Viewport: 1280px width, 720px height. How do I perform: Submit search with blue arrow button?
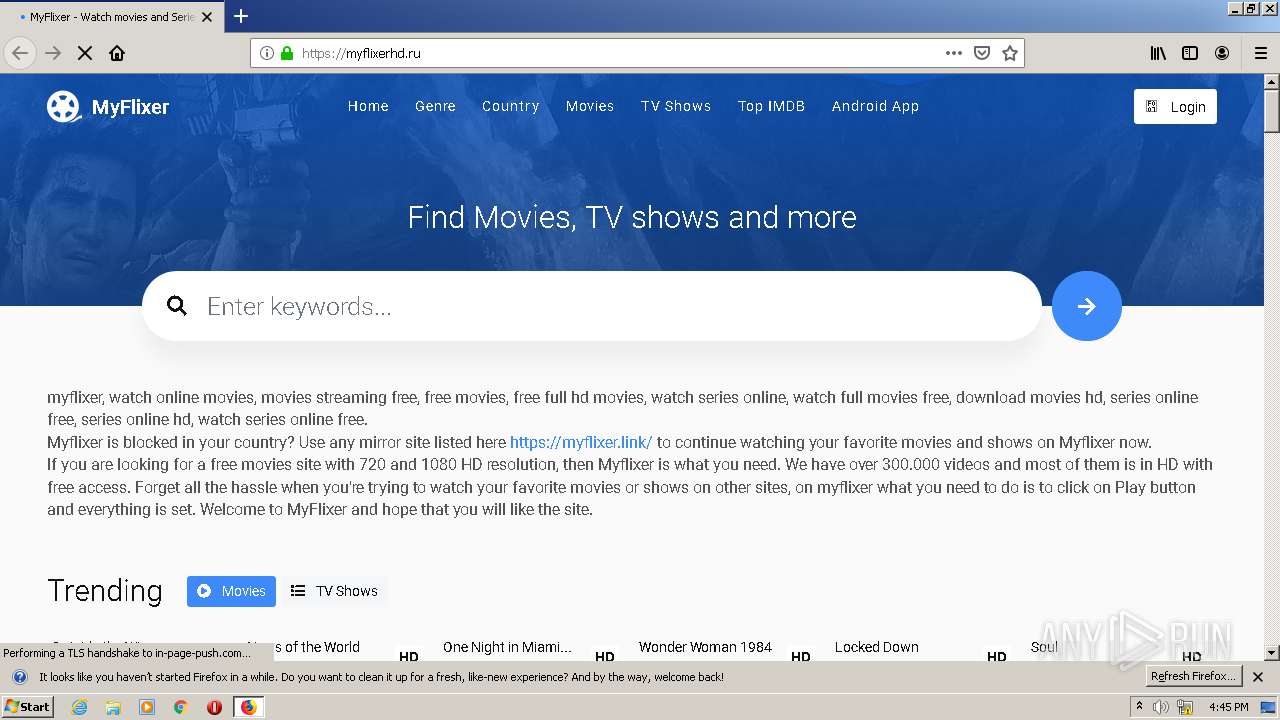(x=1087, y=306)
